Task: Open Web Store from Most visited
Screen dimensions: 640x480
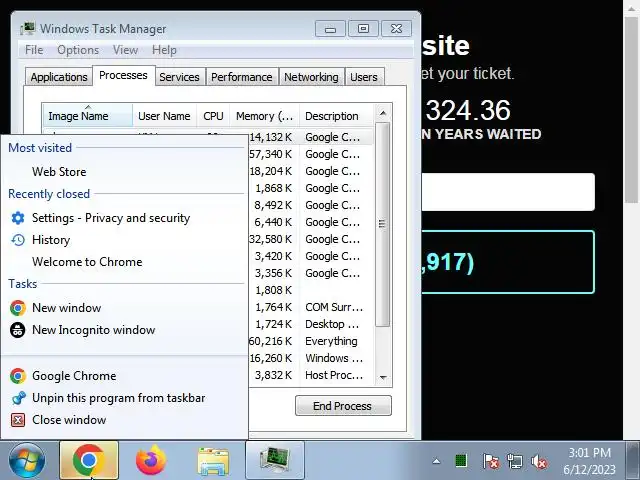Action: pyautogui.click(x=59, y=172)
